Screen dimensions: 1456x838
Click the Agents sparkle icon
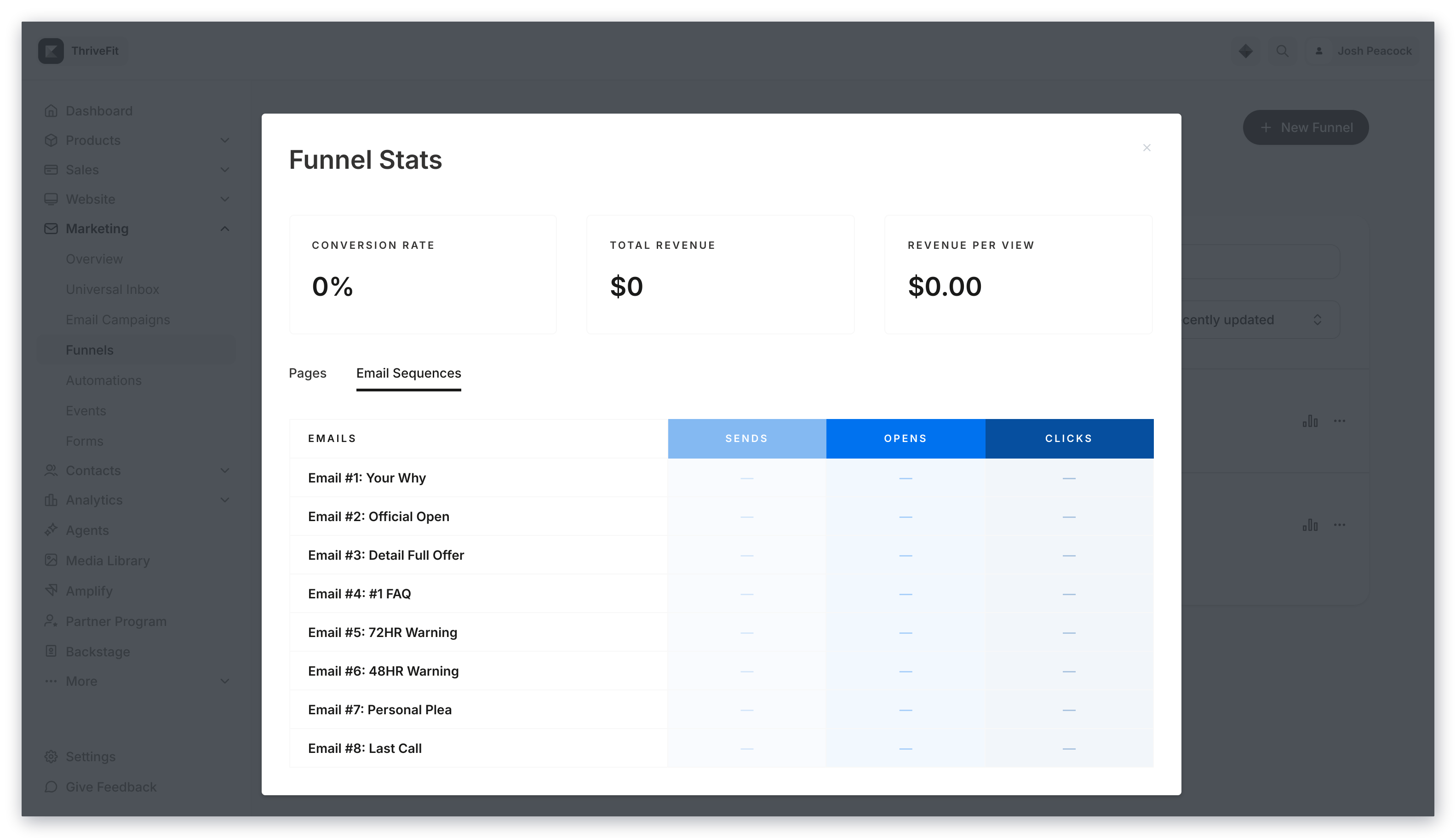(51, 530)
